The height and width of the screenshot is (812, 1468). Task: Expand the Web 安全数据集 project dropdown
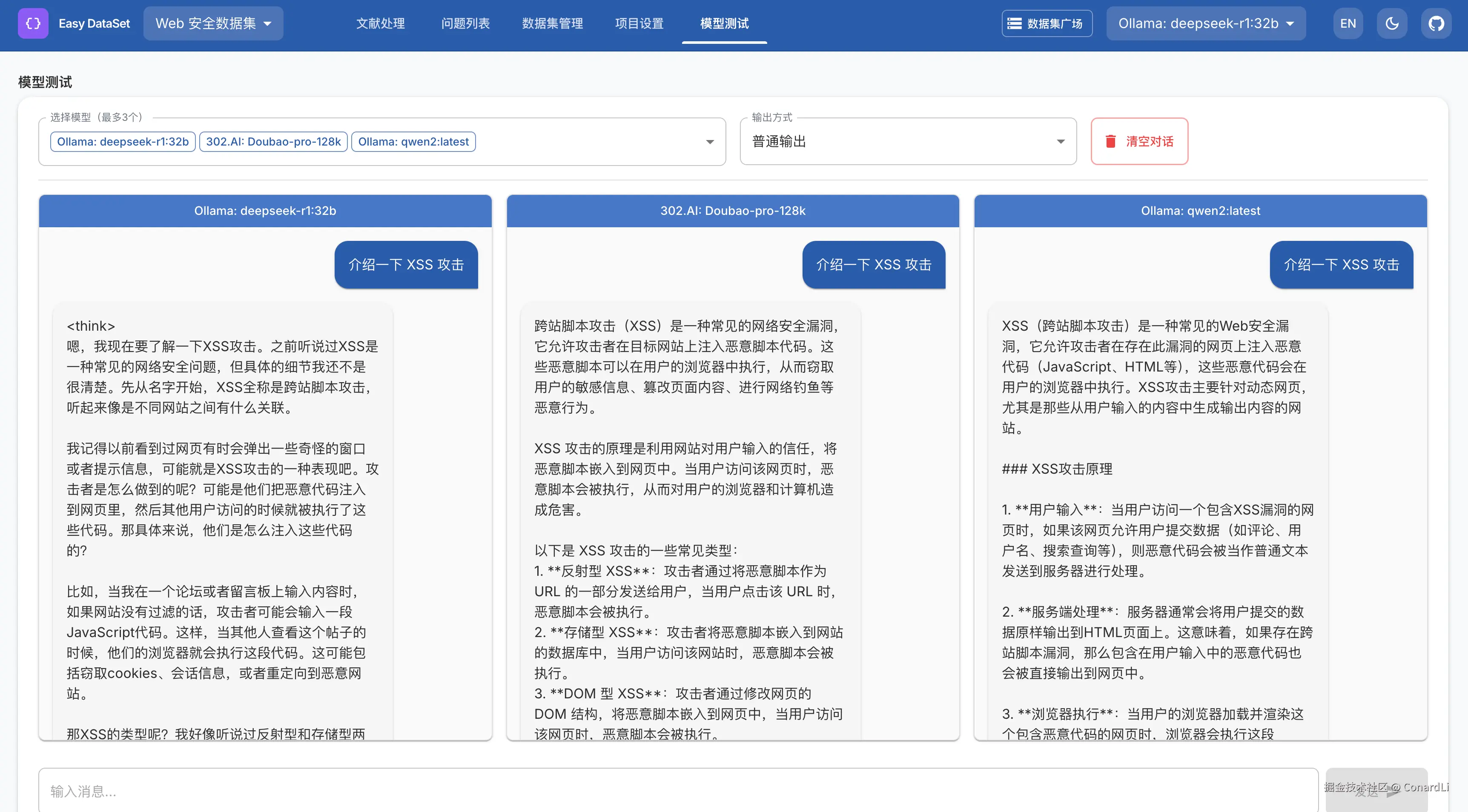coord(213,23)
